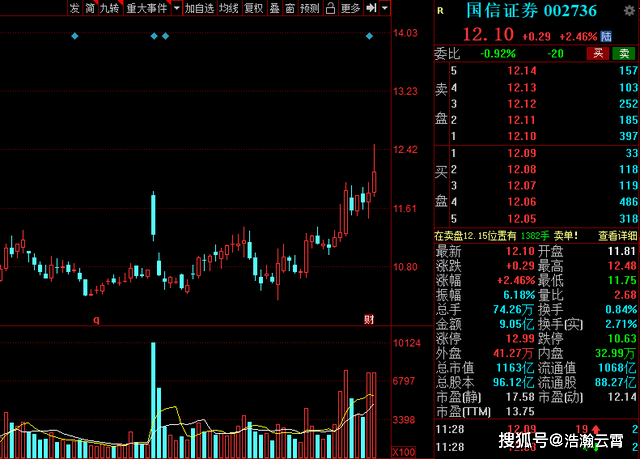Click the 委比 value -0.92%

coord(498,53)
